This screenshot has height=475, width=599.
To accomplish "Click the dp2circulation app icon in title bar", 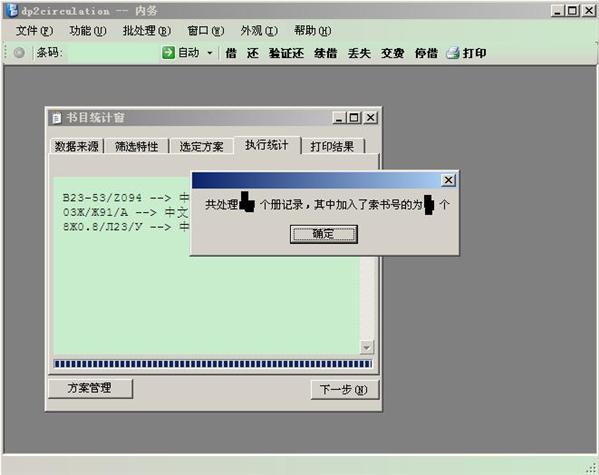I will (12, 10).
